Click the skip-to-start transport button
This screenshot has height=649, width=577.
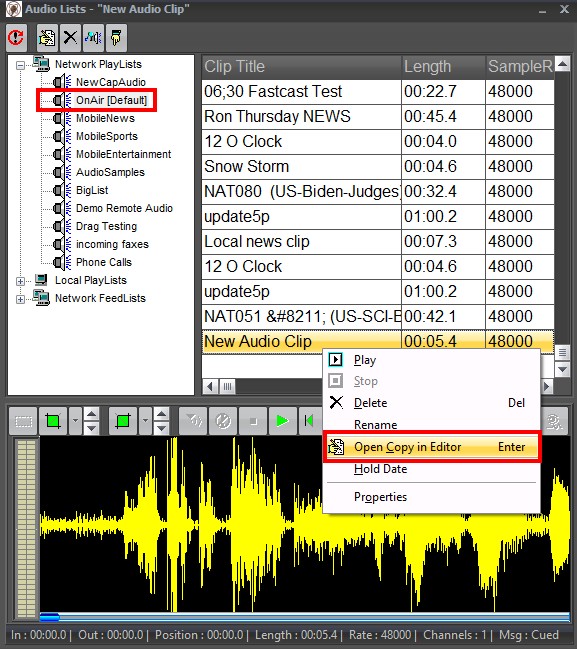(309, 421)
